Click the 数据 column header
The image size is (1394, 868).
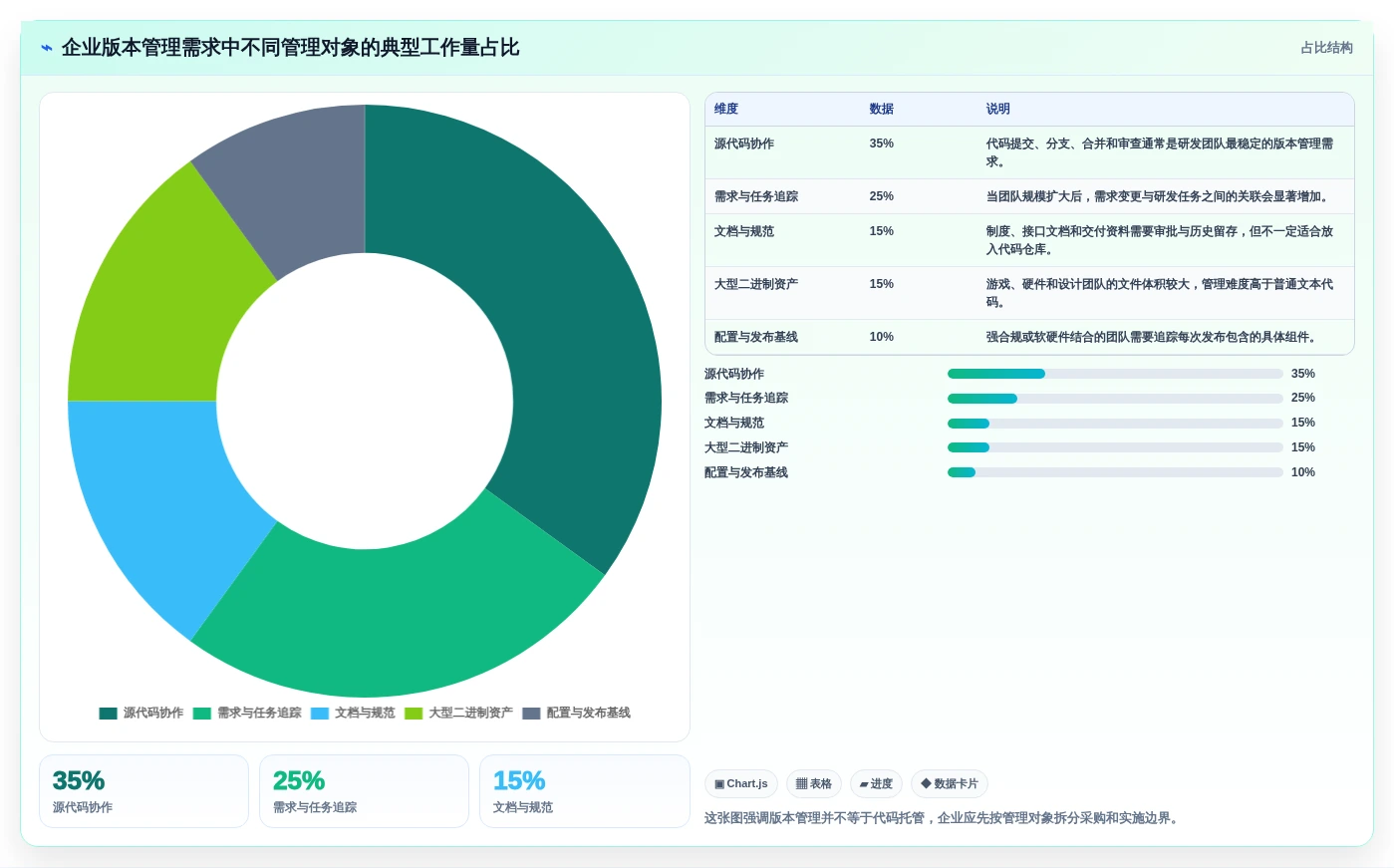click(x=882, y=110)
